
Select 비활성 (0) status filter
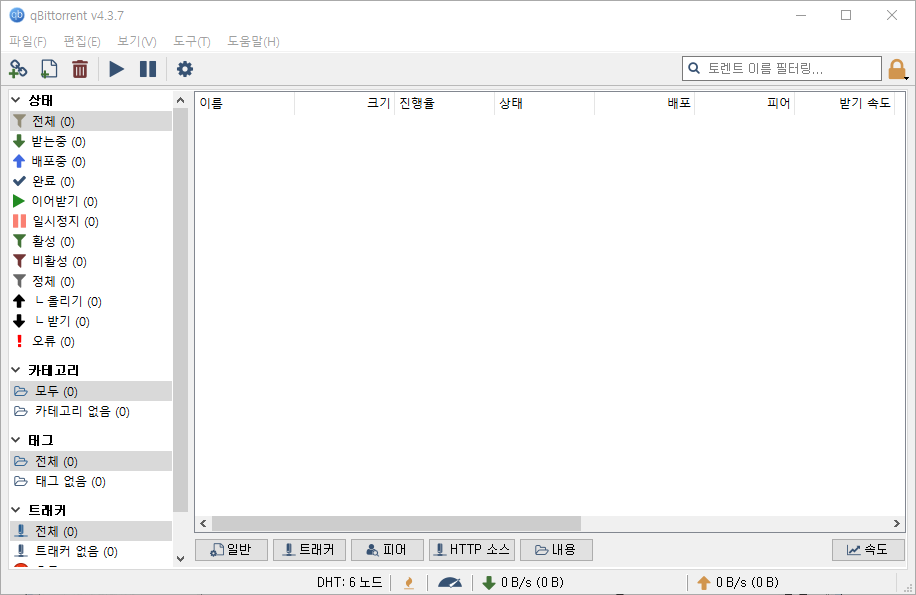[91, 261]
